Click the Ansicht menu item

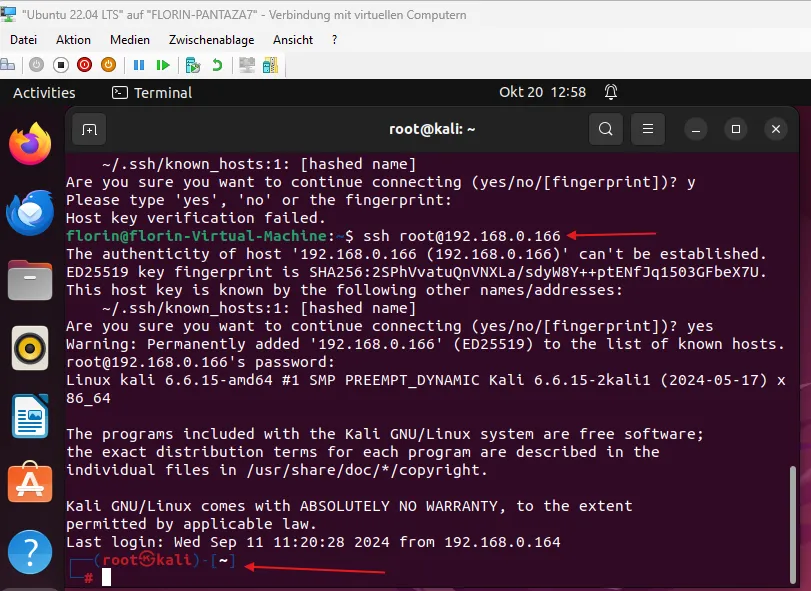(292, 40)
